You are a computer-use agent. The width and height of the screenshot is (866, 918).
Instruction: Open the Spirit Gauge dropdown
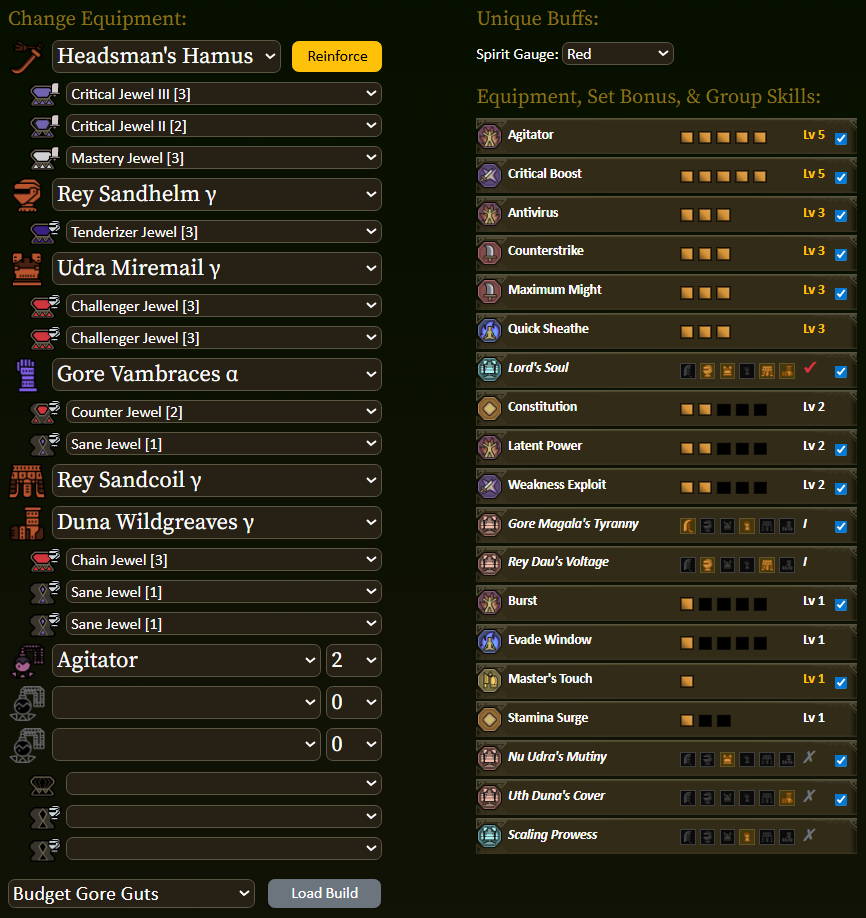[x=618, y=54]
